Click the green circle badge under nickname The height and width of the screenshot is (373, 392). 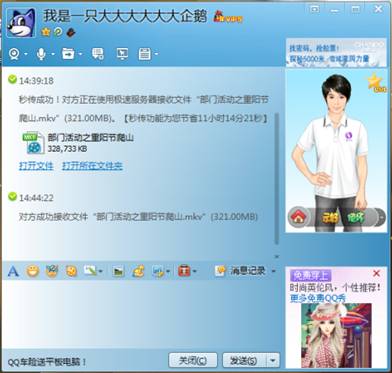click(58, 32)
